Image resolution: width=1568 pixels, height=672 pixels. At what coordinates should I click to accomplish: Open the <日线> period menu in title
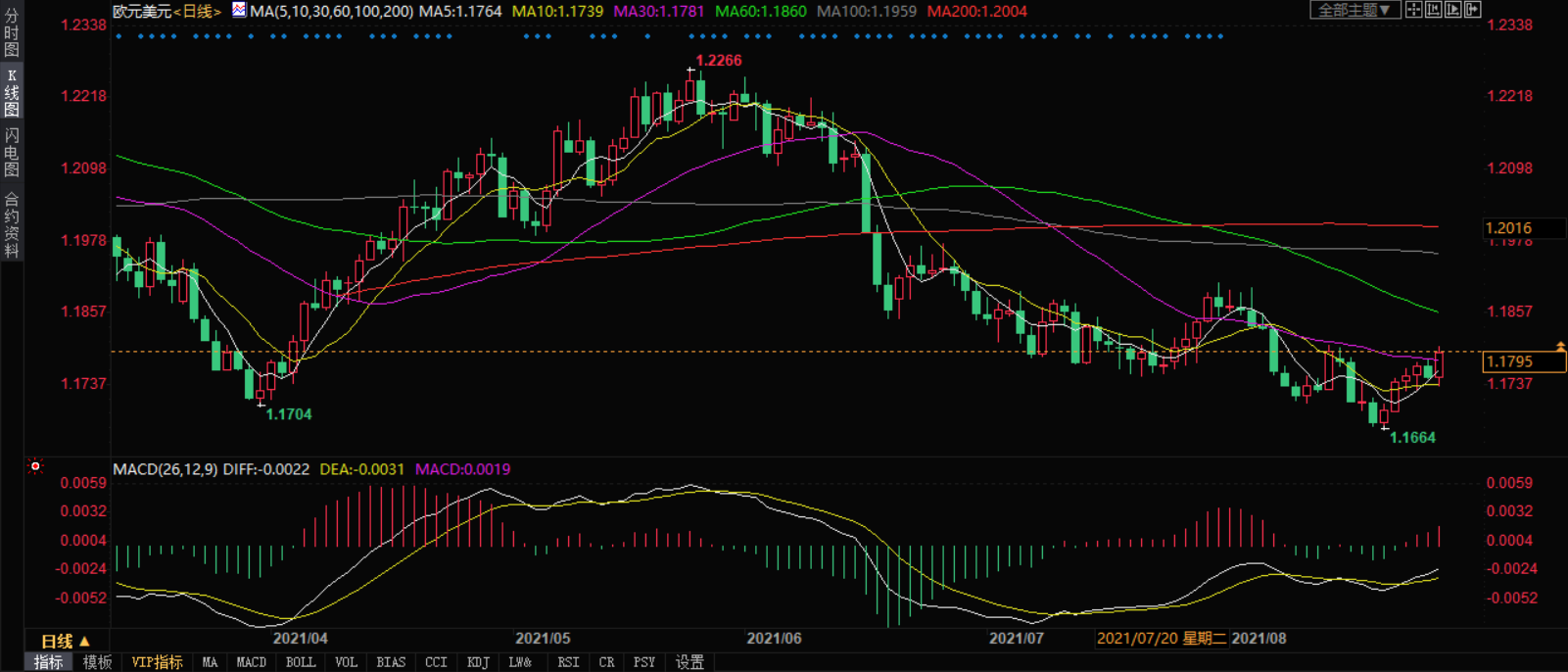[197, 12]
